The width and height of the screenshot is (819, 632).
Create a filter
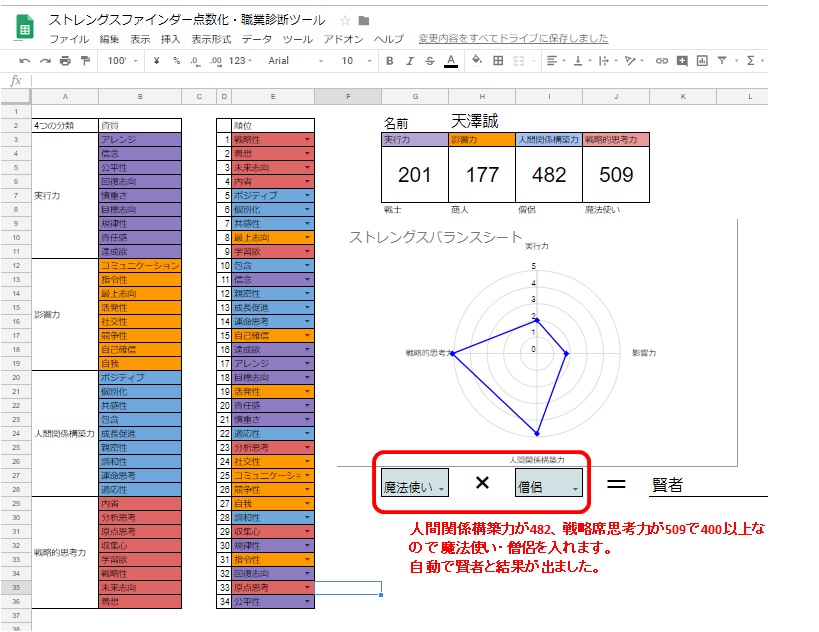point(722,61)
